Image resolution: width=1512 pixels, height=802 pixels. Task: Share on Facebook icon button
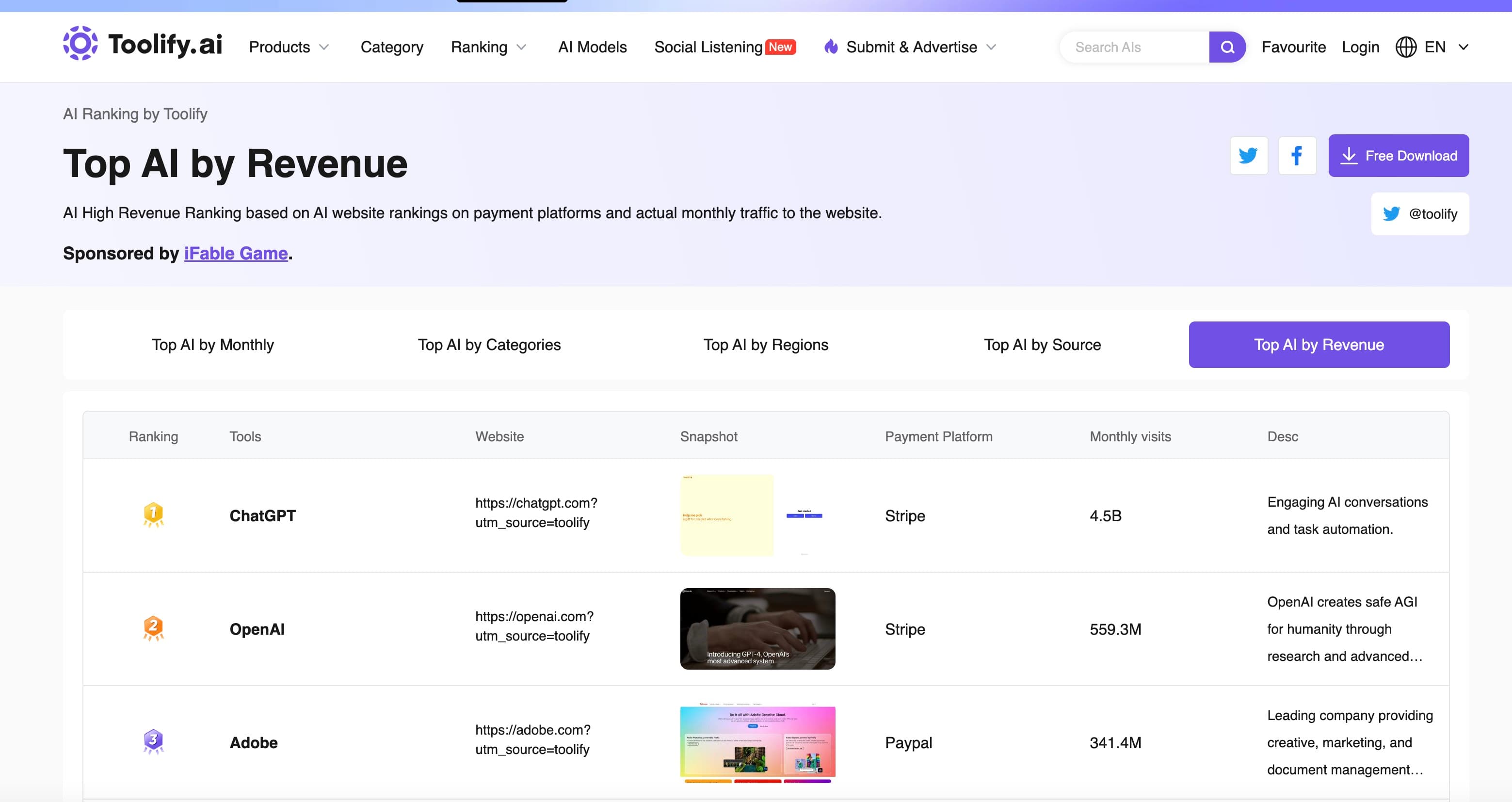click(1297, 156)
